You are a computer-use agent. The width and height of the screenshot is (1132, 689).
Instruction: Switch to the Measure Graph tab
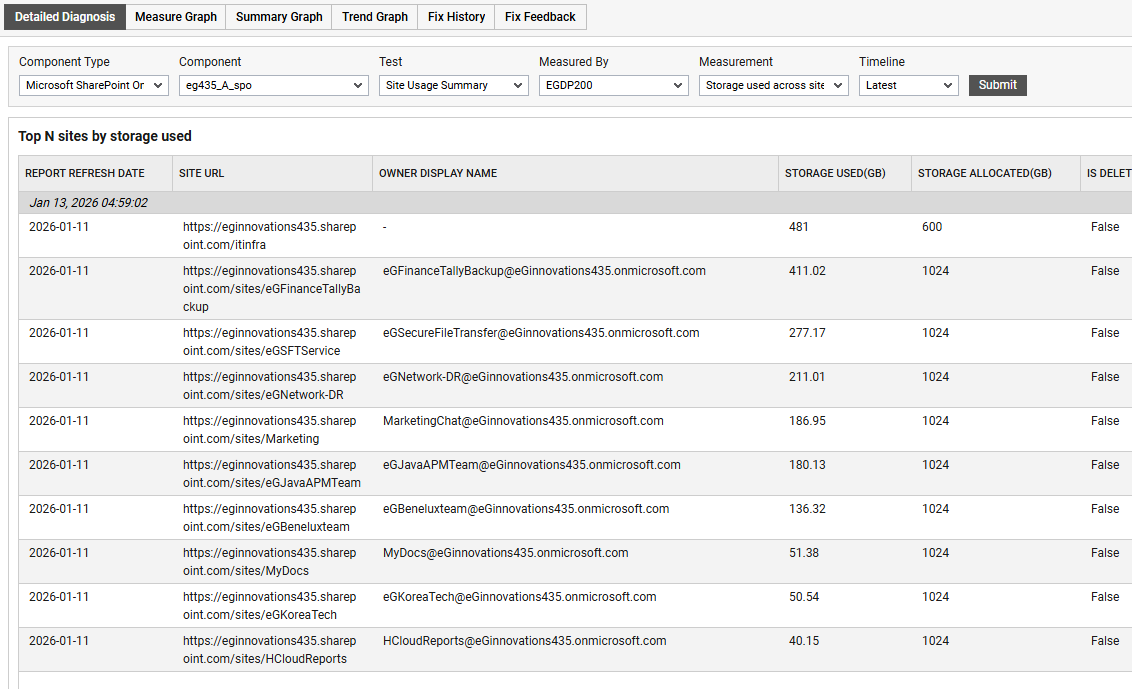coord(175,17)
